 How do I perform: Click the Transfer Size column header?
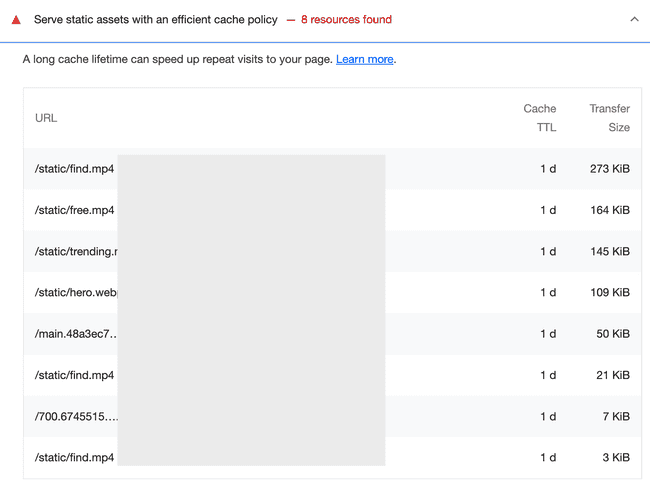[x=609, y=118]
